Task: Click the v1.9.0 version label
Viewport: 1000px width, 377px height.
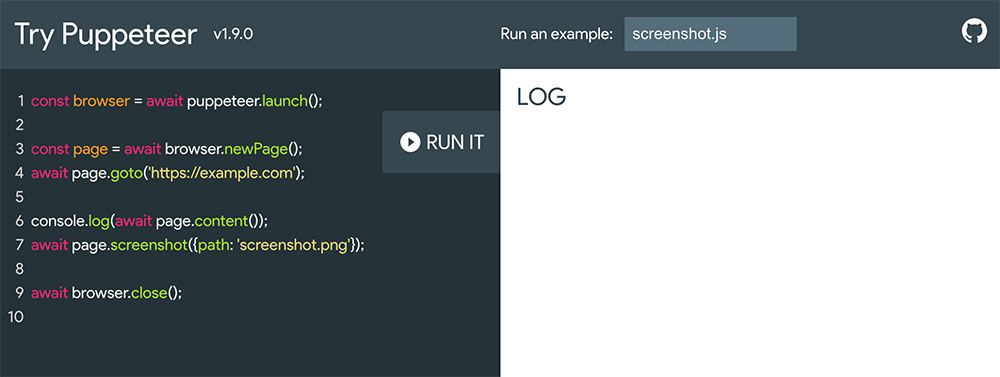Action: pos(233,34)
